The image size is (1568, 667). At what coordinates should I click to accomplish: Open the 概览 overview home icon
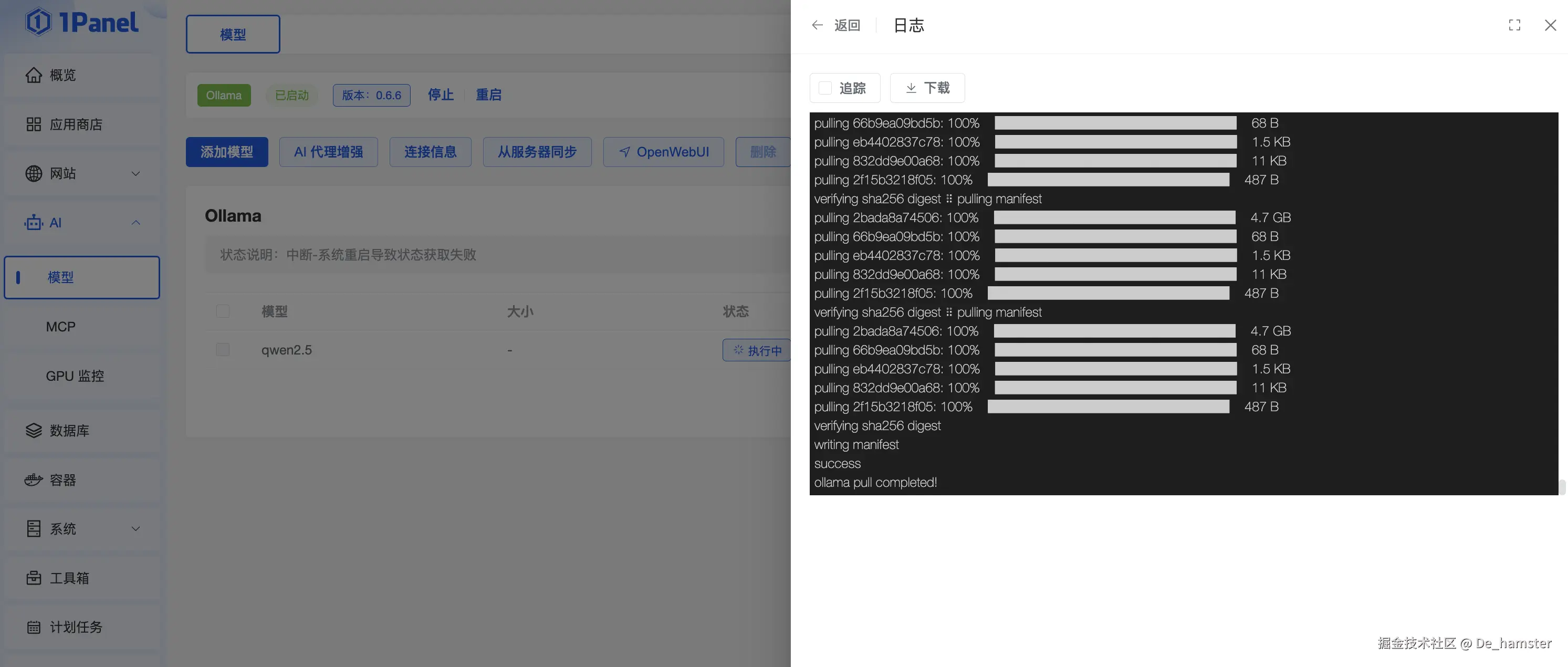(34, 75)
